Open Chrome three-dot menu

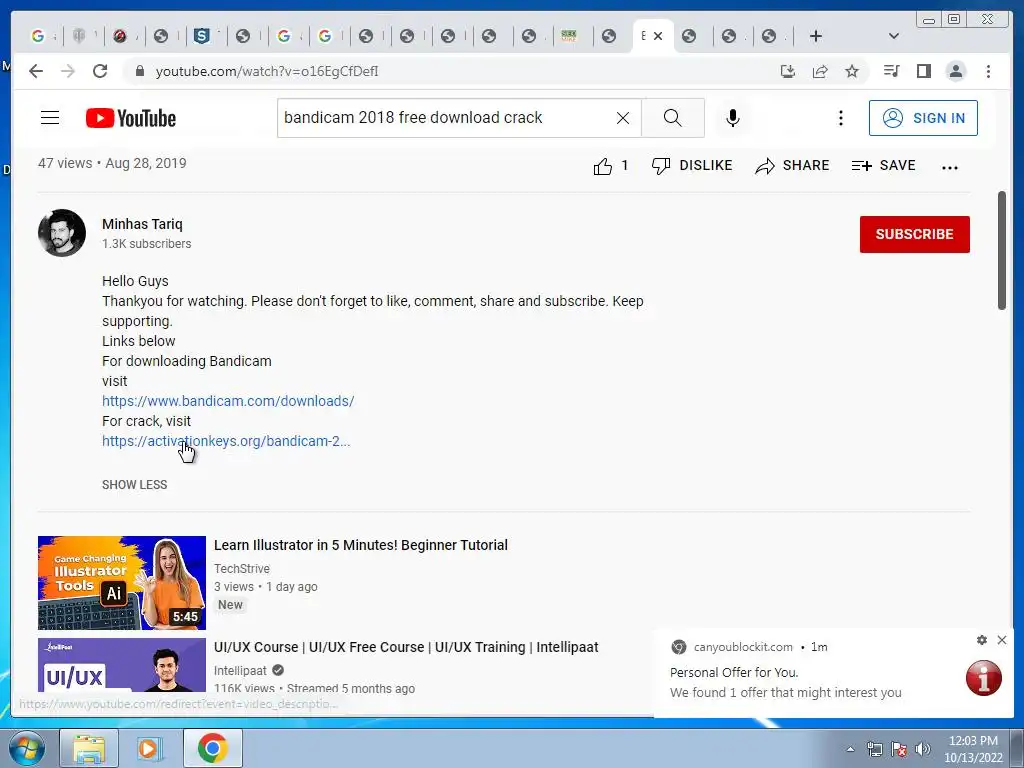(x=988, y=71)
